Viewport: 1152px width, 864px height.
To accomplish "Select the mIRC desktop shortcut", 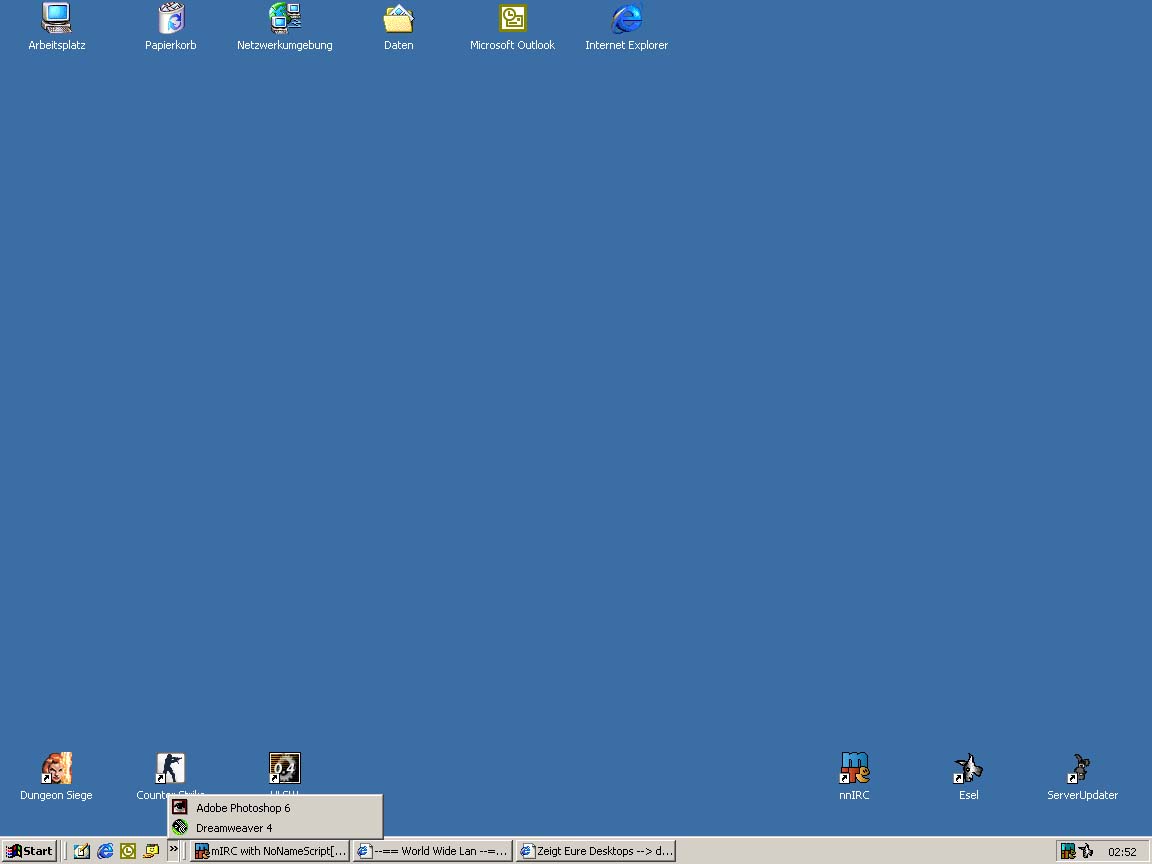I will point(855,769).
